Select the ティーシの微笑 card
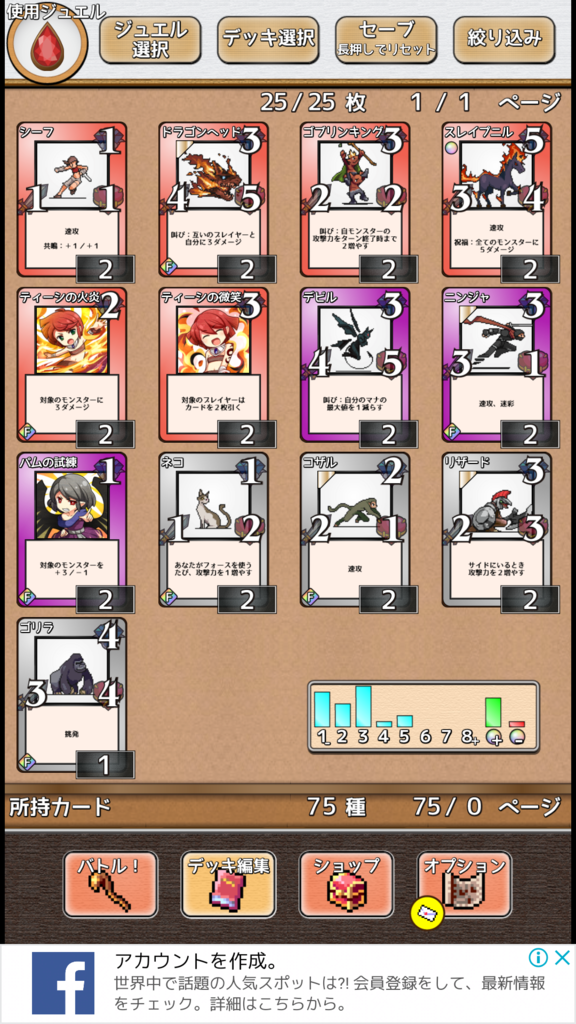This screenshot has height=1024, width=576. click(x=214, y=365)
